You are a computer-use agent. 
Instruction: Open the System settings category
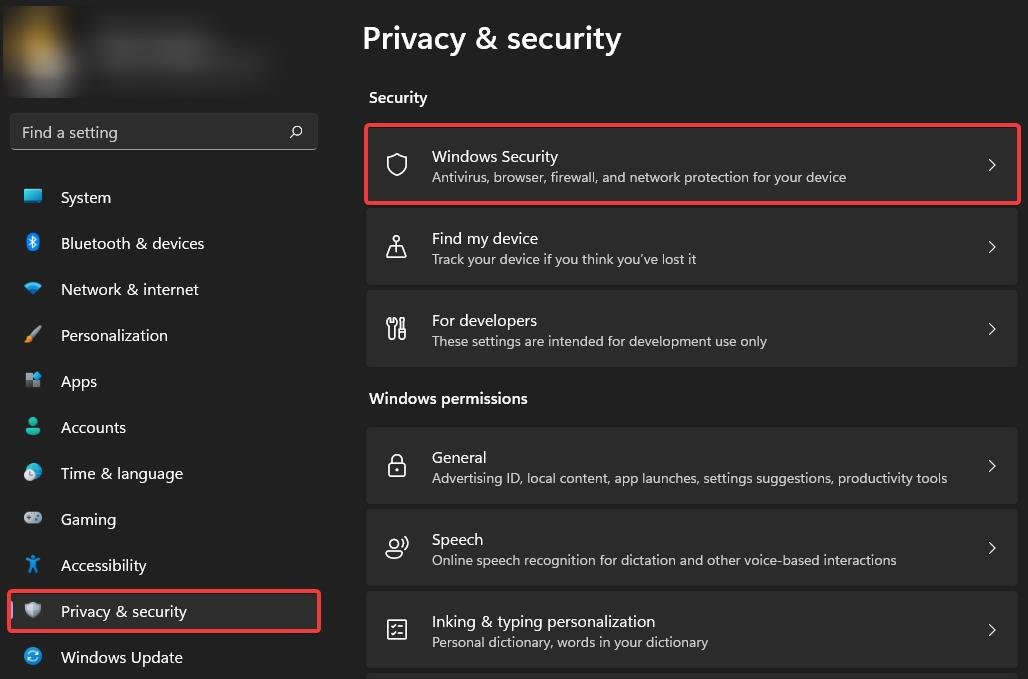click(164, 197)
